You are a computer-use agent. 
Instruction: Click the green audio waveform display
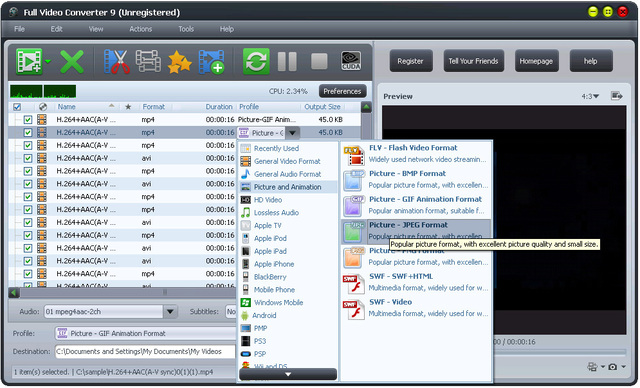pos(43,91)
